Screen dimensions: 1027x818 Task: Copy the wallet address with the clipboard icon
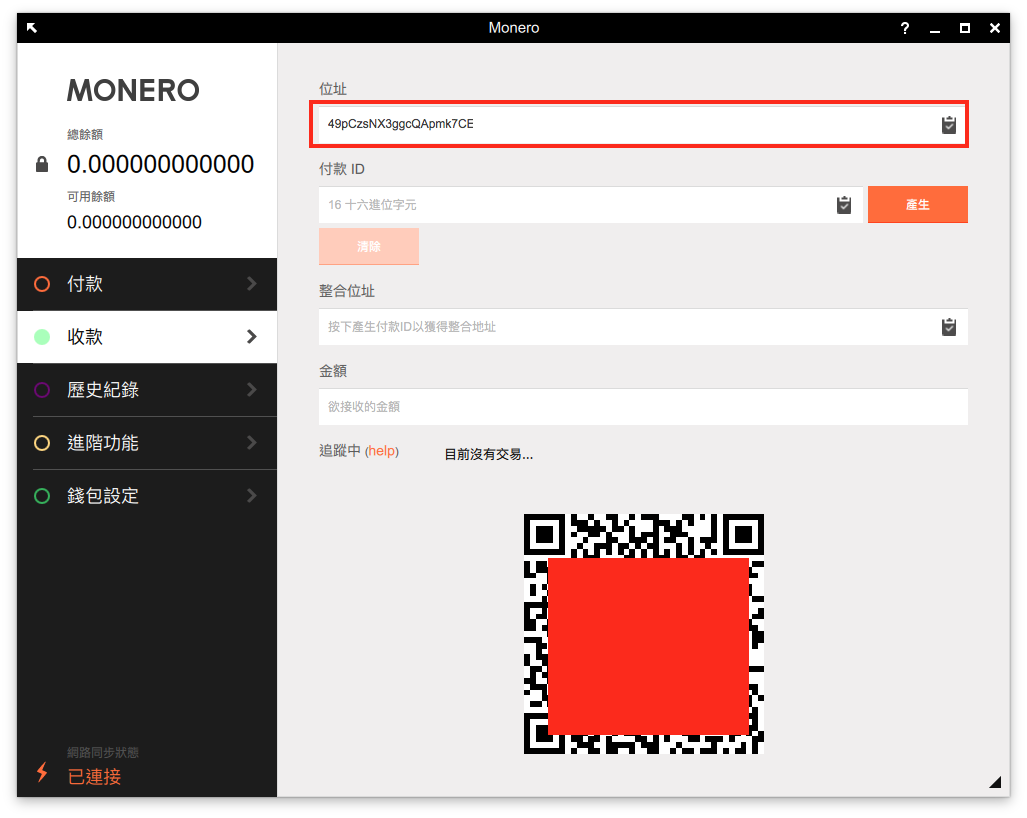click(x=948, y=124)
